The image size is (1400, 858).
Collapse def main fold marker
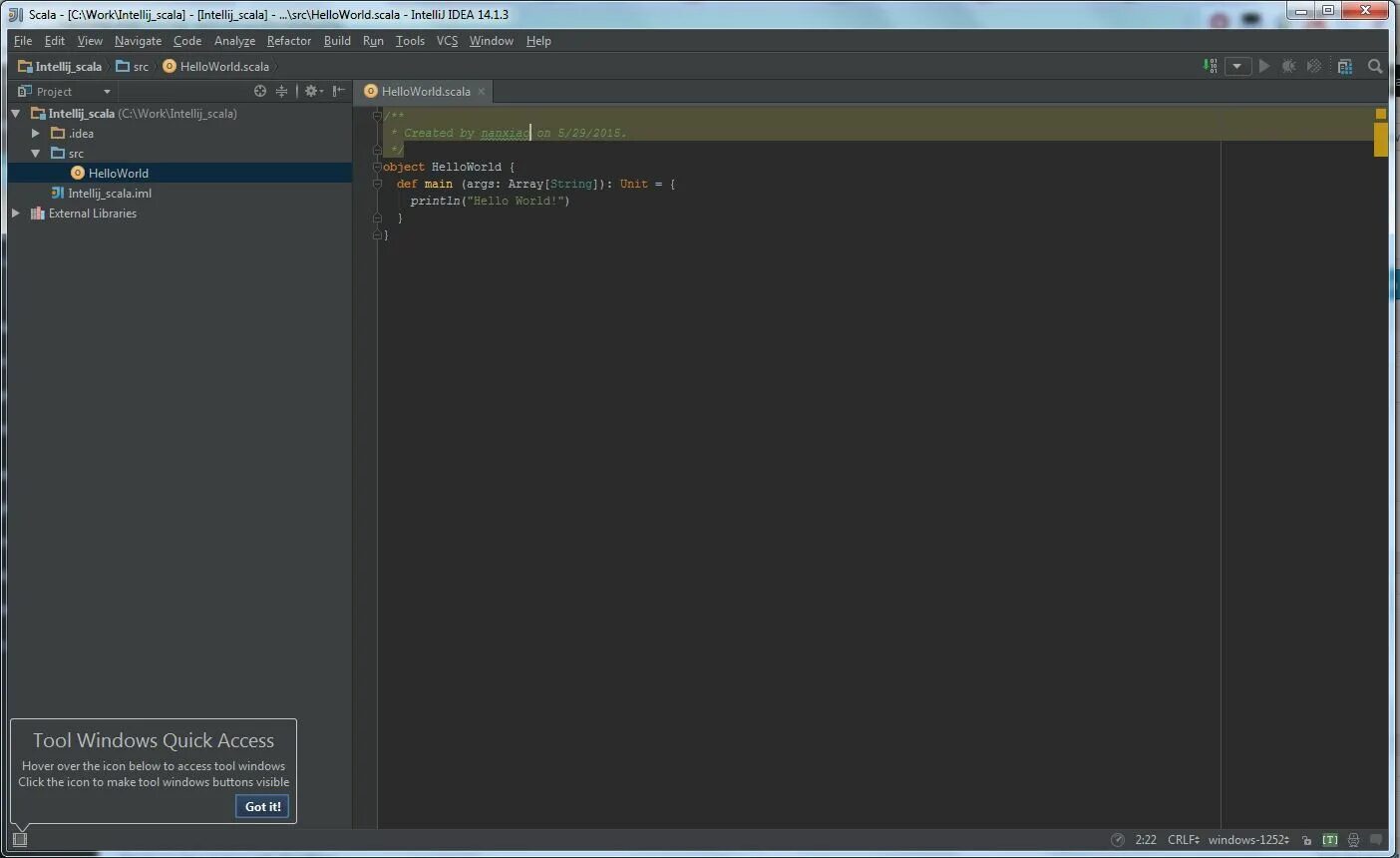(x=377, y=184)
